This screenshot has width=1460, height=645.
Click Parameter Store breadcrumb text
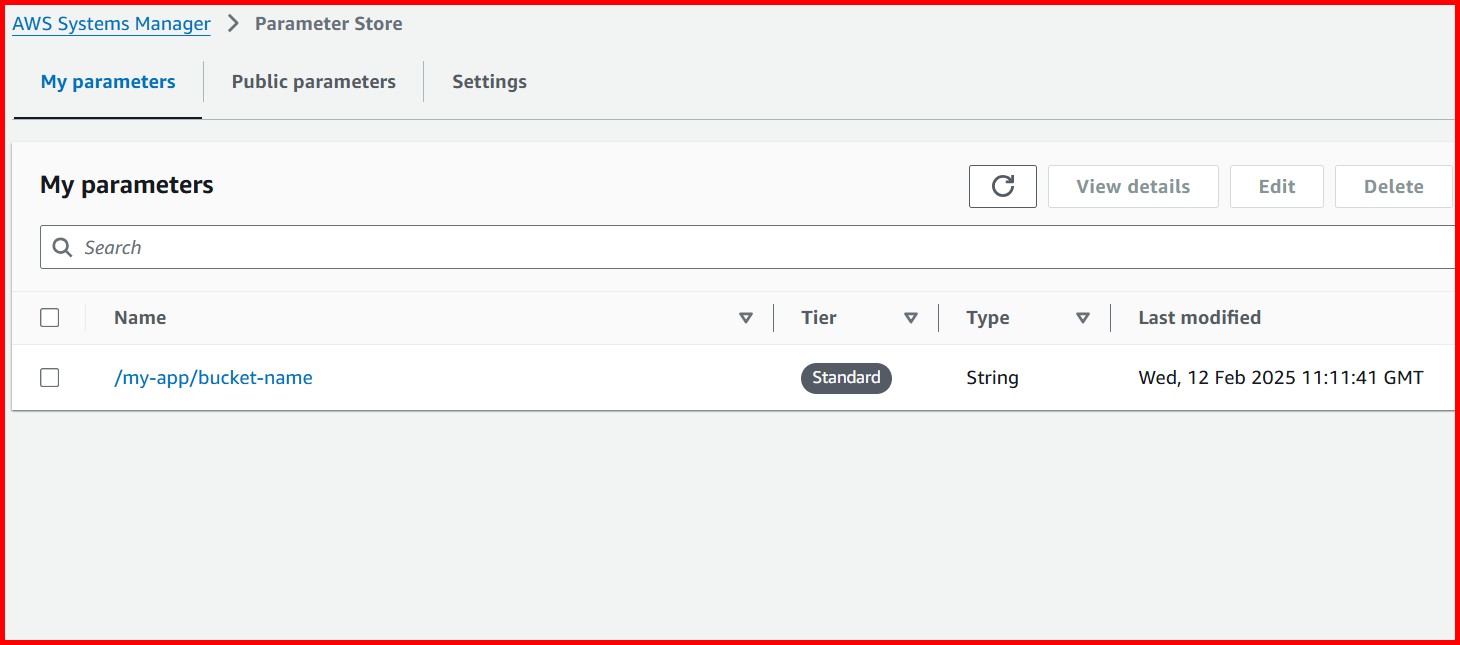pyautogui.click(x=328, y=24)
